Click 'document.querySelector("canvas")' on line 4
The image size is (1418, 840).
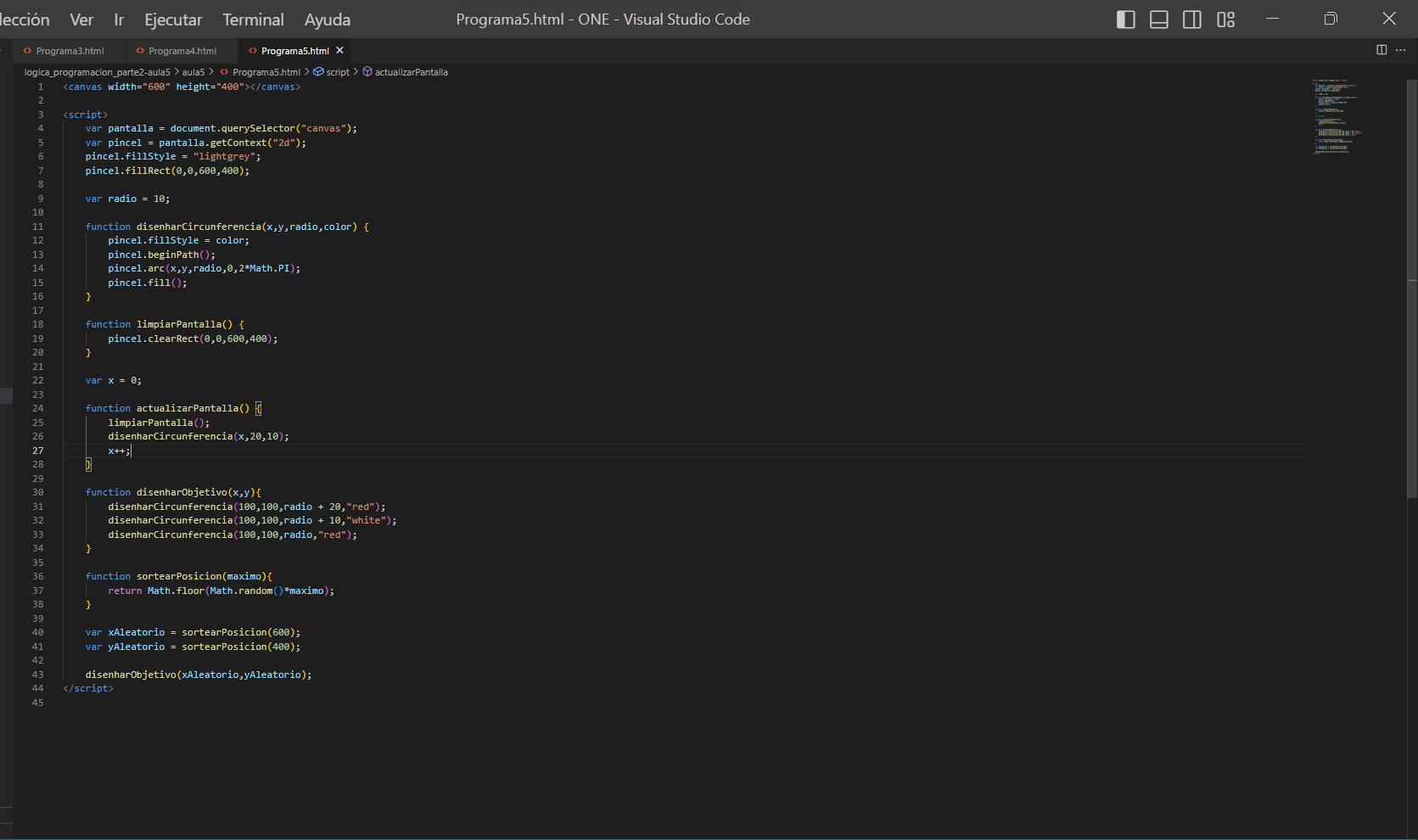point(261,128)
